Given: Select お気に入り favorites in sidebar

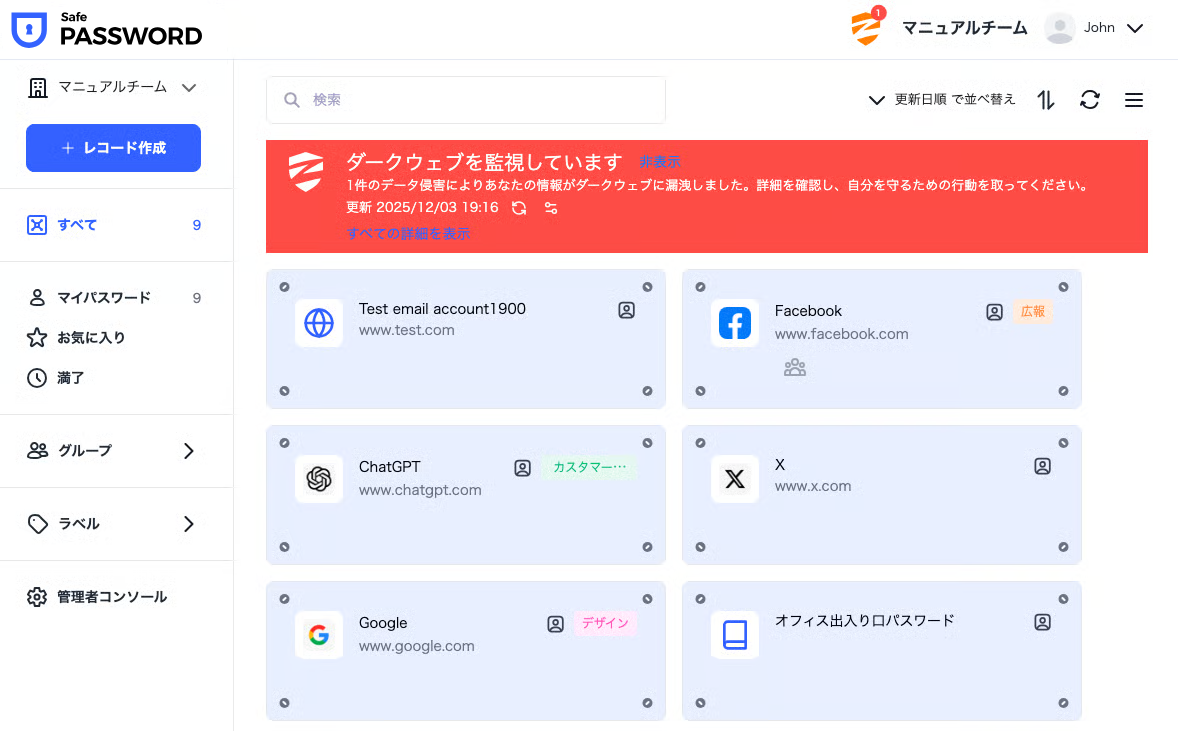Looking at the screenshot, I should (90, 338).
